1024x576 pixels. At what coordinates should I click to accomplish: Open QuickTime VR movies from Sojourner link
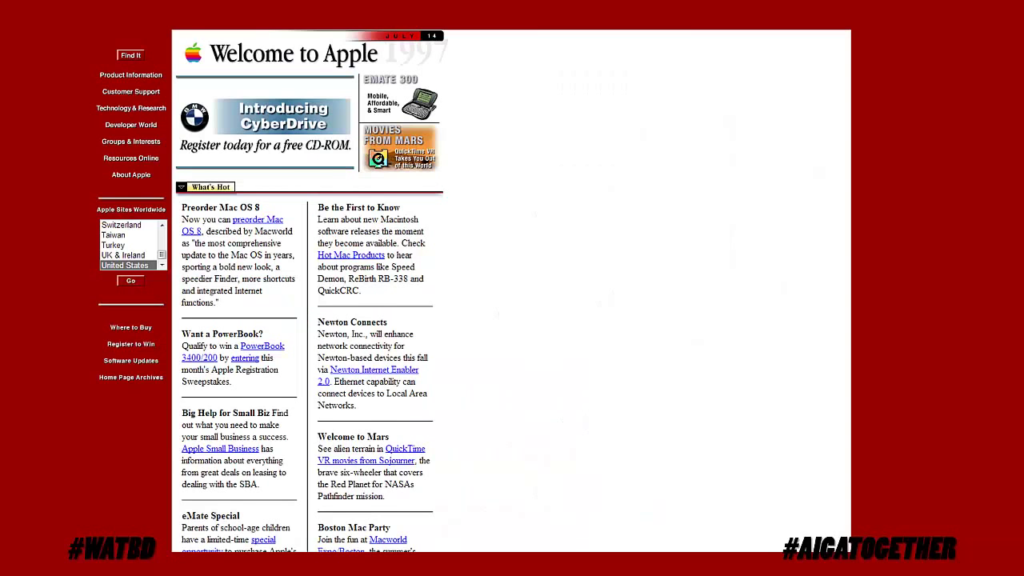372,455
